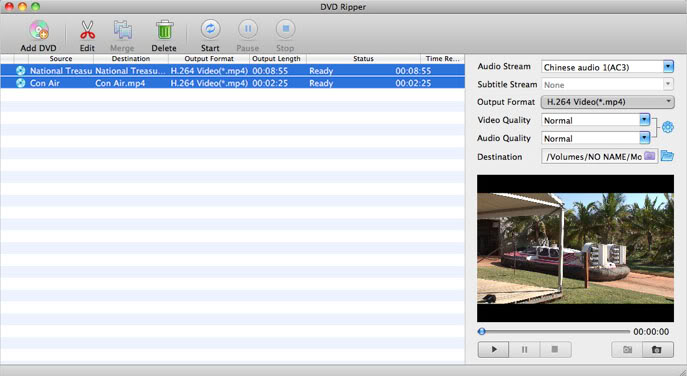Click the 00:08:55 output length cell
This screenshot has width=687, height=376.
[270, 71]
